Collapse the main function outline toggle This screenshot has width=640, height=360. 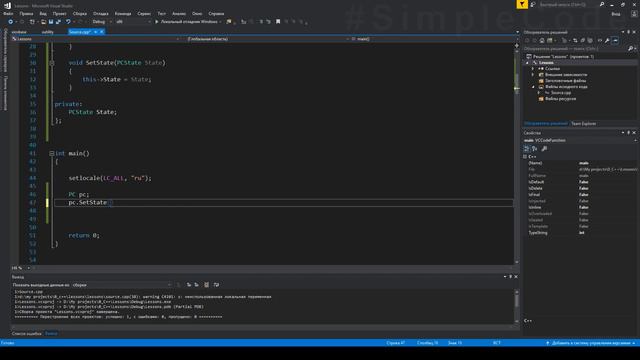(x=52, y=153)
